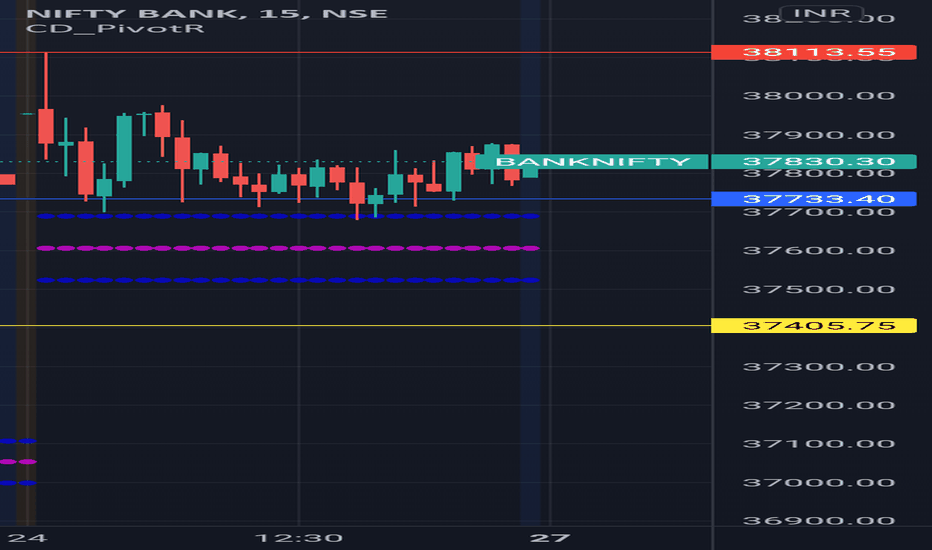Select the upper blue dotted pivot line near 37700

(x=288, y=216)
